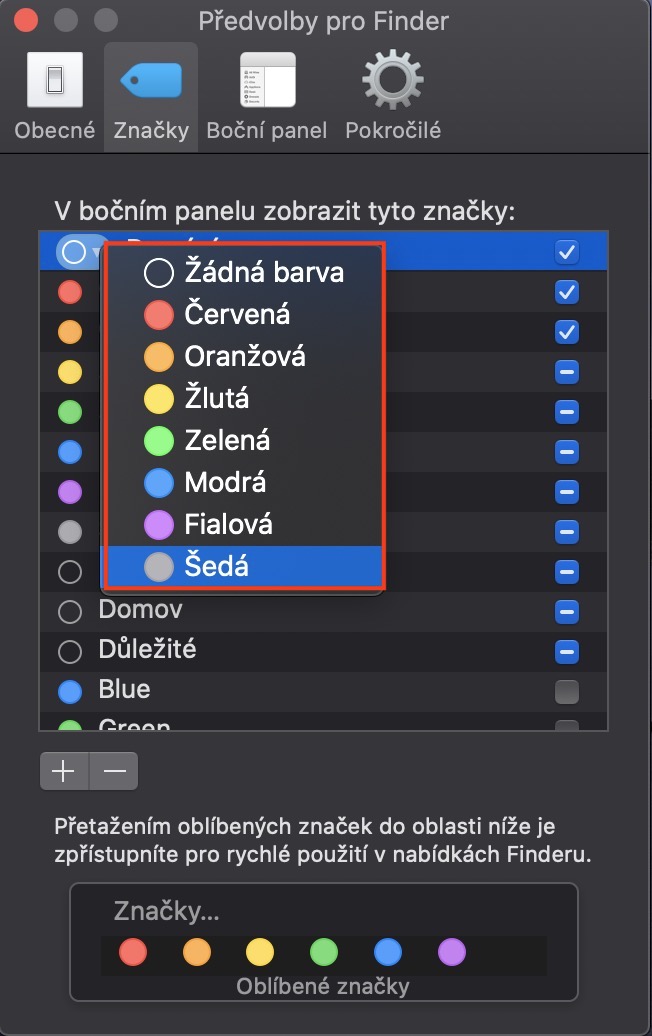
Task: Click the blue dot beside Blue tag
Action: coord(70,690)
